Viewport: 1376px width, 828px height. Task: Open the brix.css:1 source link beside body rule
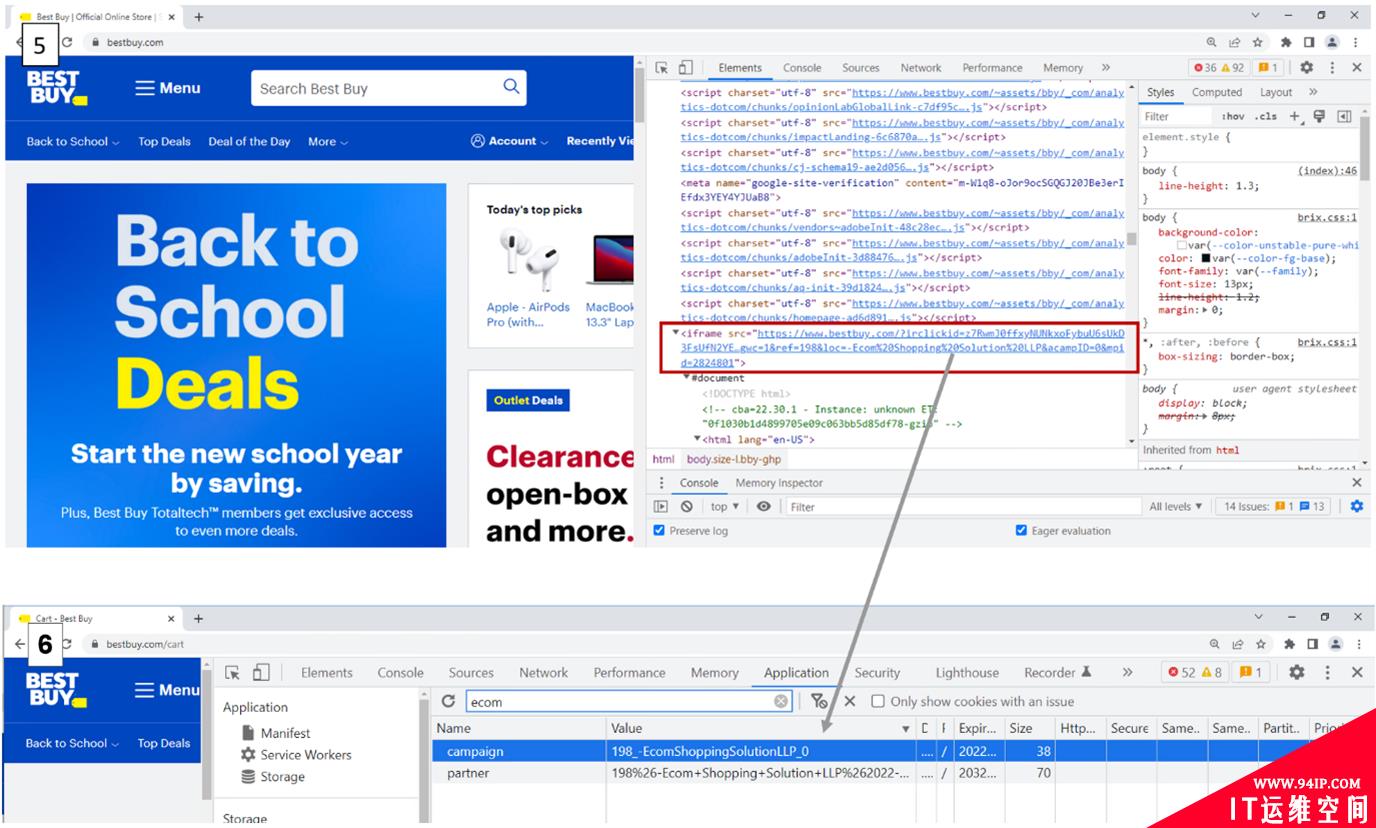coord(1327,217)
